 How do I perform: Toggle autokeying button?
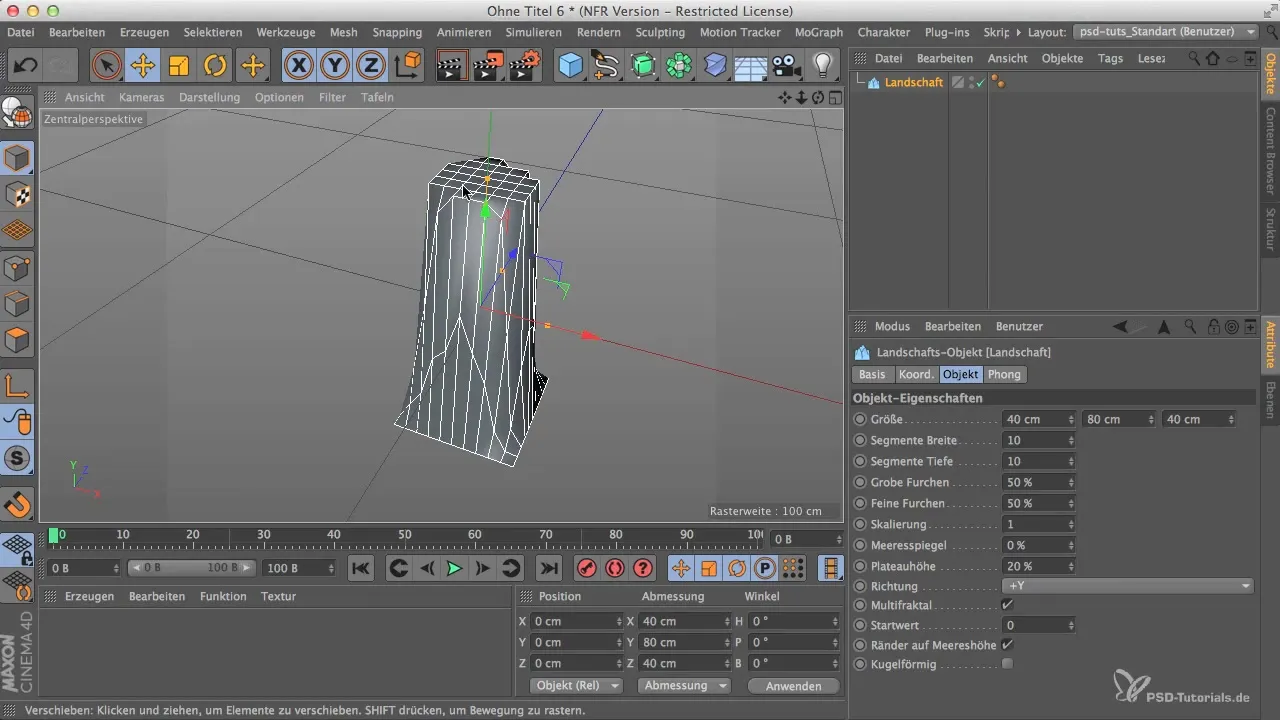pos(615,568)
